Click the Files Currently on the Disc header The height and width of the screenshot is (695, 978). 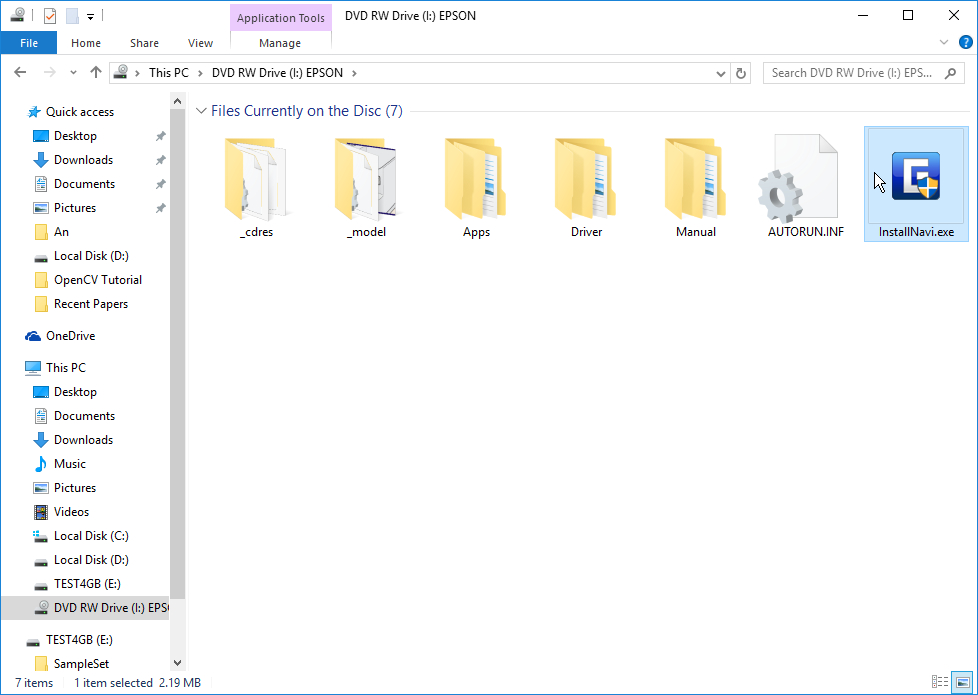pyautogui.click(x=307, y=111)
